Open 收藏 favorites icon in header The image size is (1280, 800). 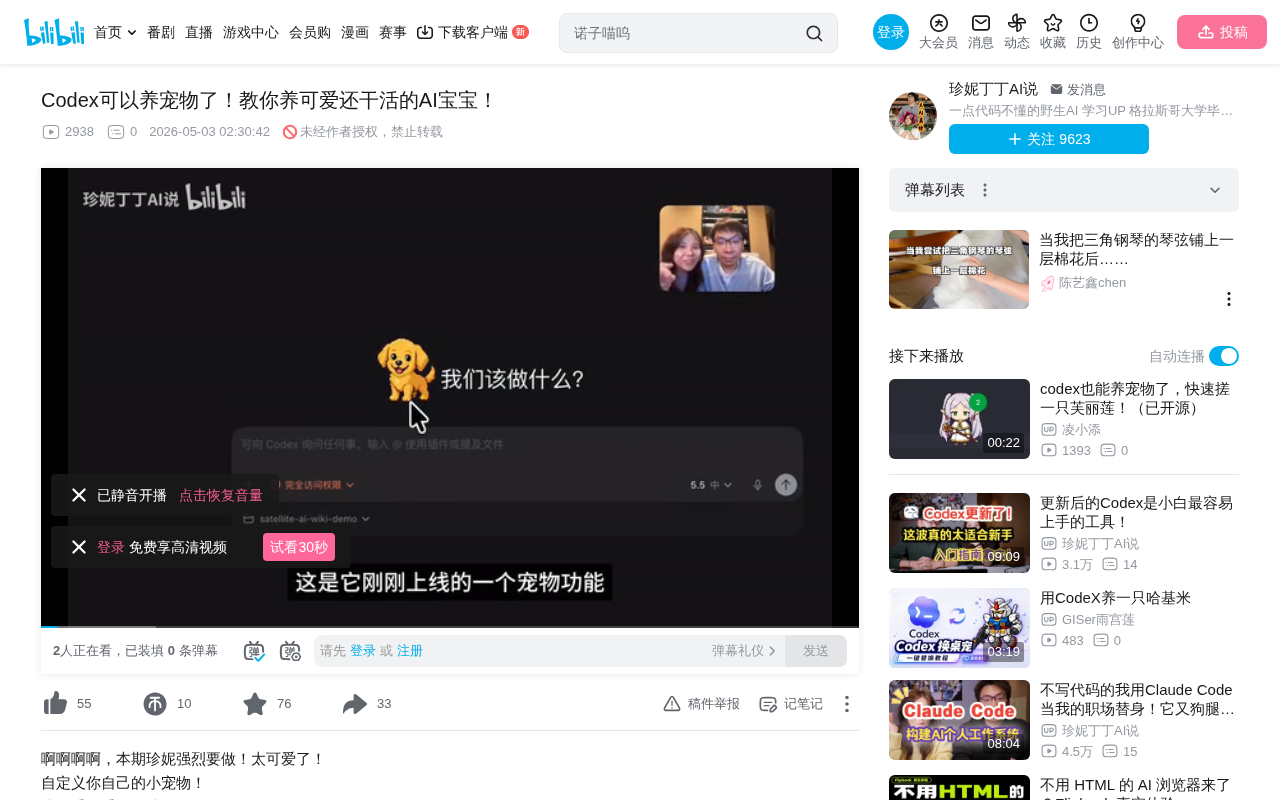point(1053,32)
